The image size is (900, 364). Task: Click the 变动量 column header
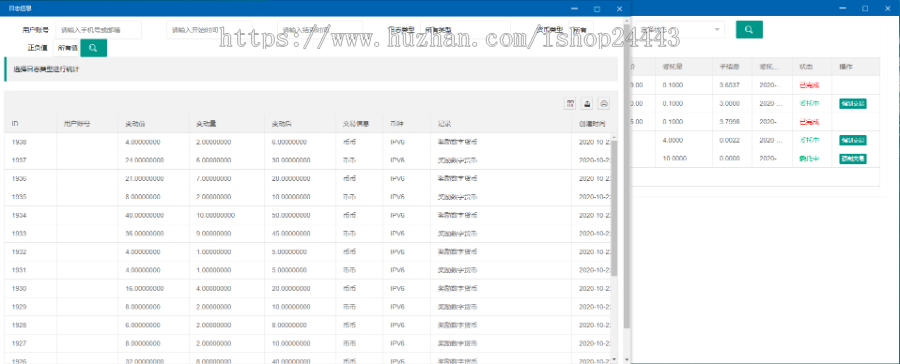coord(227,123)
